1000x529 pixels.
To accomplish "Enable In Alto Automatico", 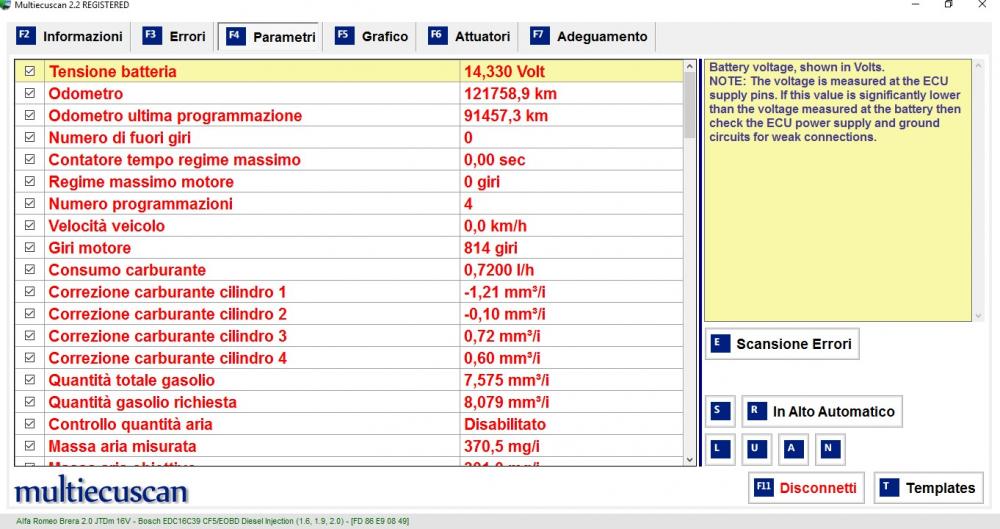I will [x=821, y=411].
